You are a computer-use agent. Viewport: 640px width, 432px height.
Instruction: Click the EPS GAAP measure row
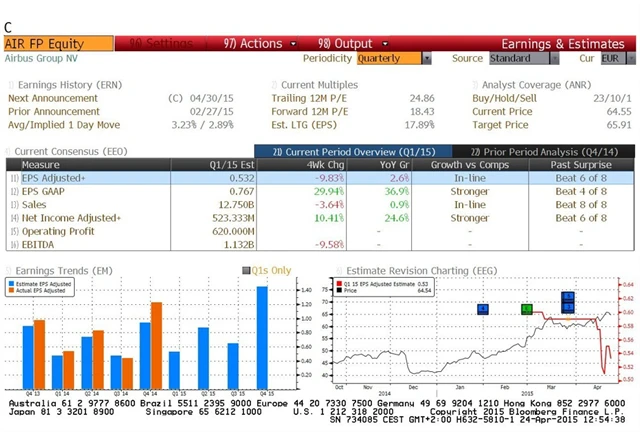pyautogui.click(x=40, y=190)
